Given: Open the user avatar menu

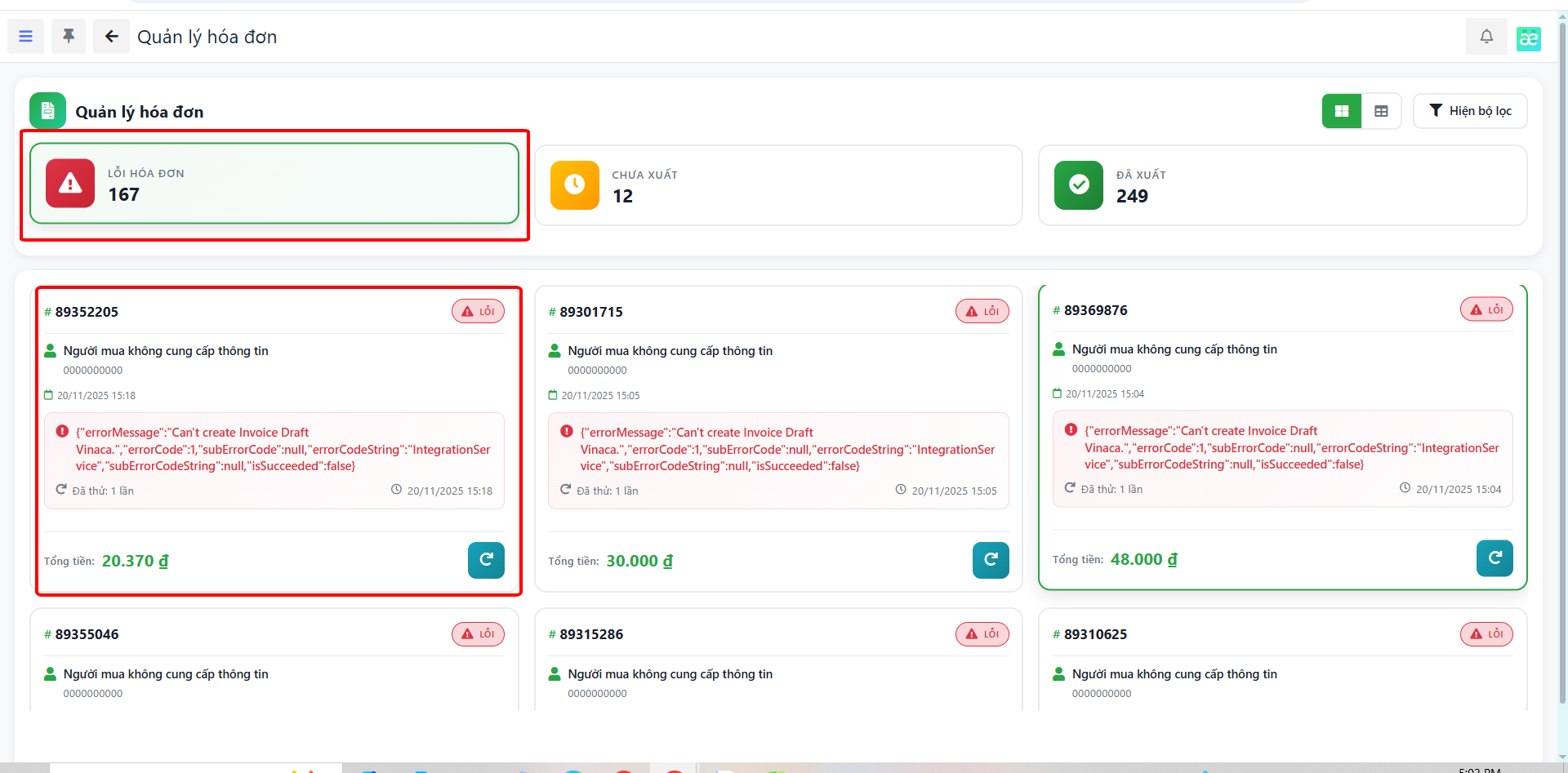Looking at the screenshot, I should click(1528, 38).
